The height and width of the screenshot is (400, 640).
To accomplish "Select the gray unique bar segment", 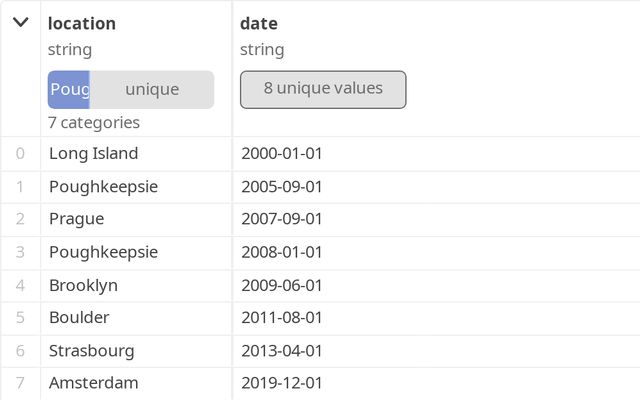I will coord(152,89).
